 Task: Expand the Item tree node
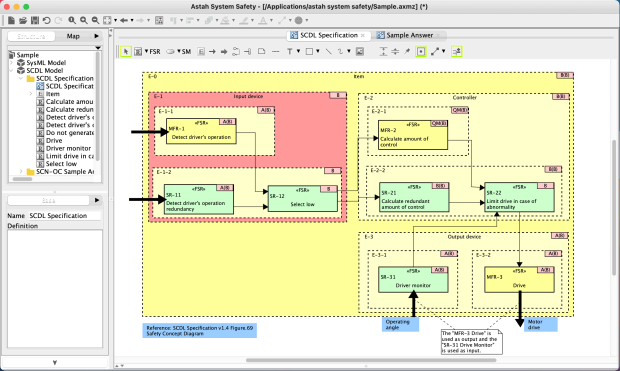(31, 94)
